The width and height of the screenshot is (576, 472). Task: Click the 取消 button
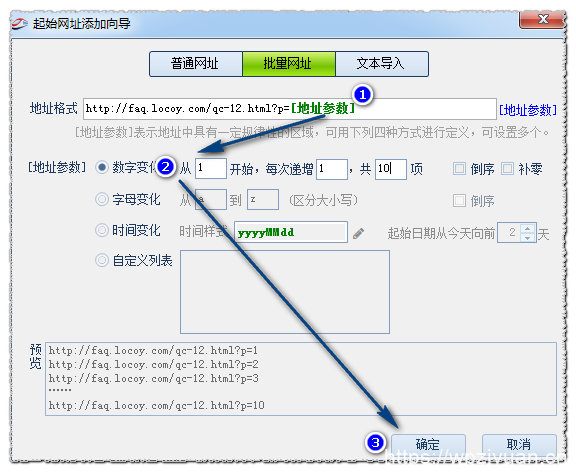pyautogui.click(x=519, y=444)
